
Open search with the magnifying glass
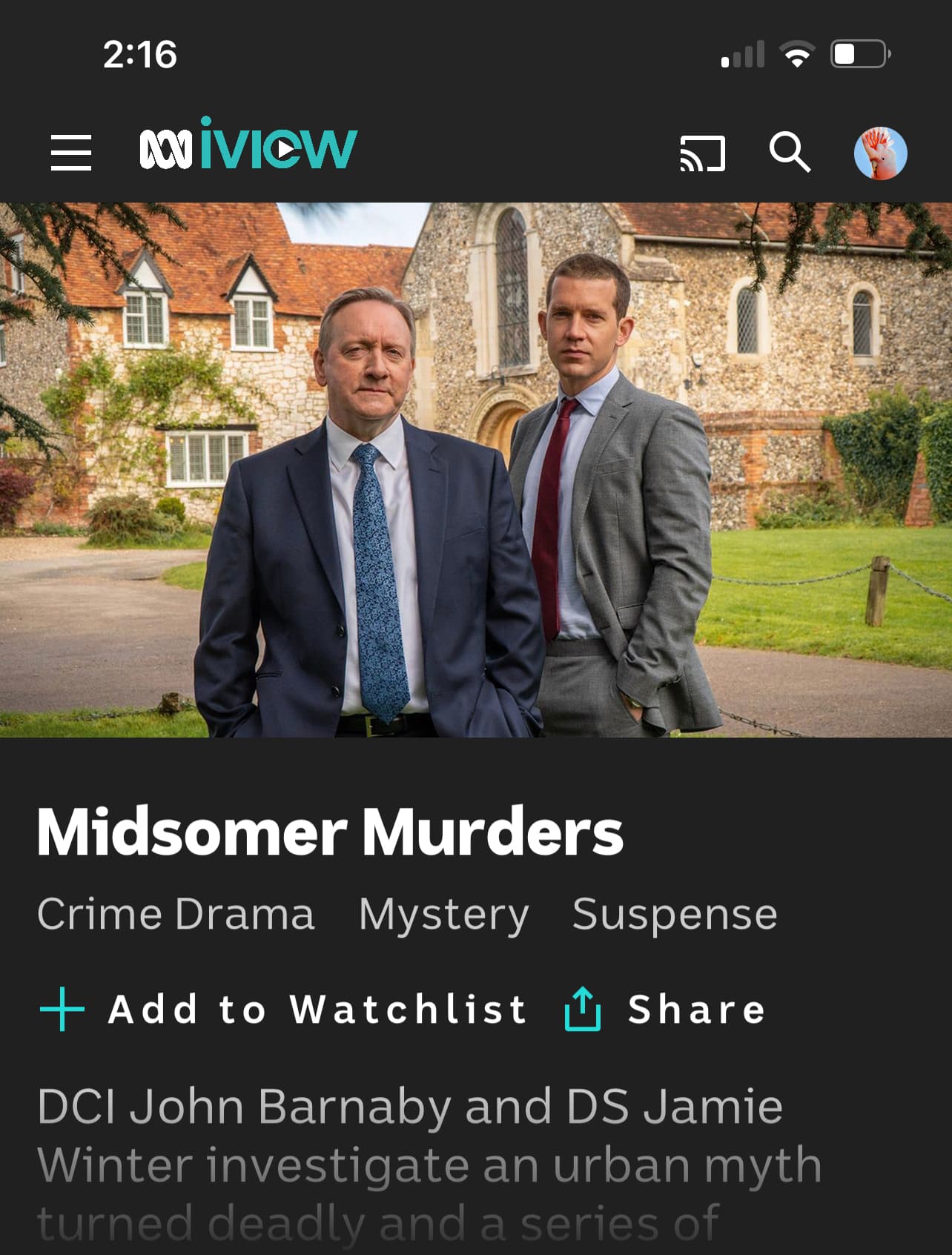(790, 152)
